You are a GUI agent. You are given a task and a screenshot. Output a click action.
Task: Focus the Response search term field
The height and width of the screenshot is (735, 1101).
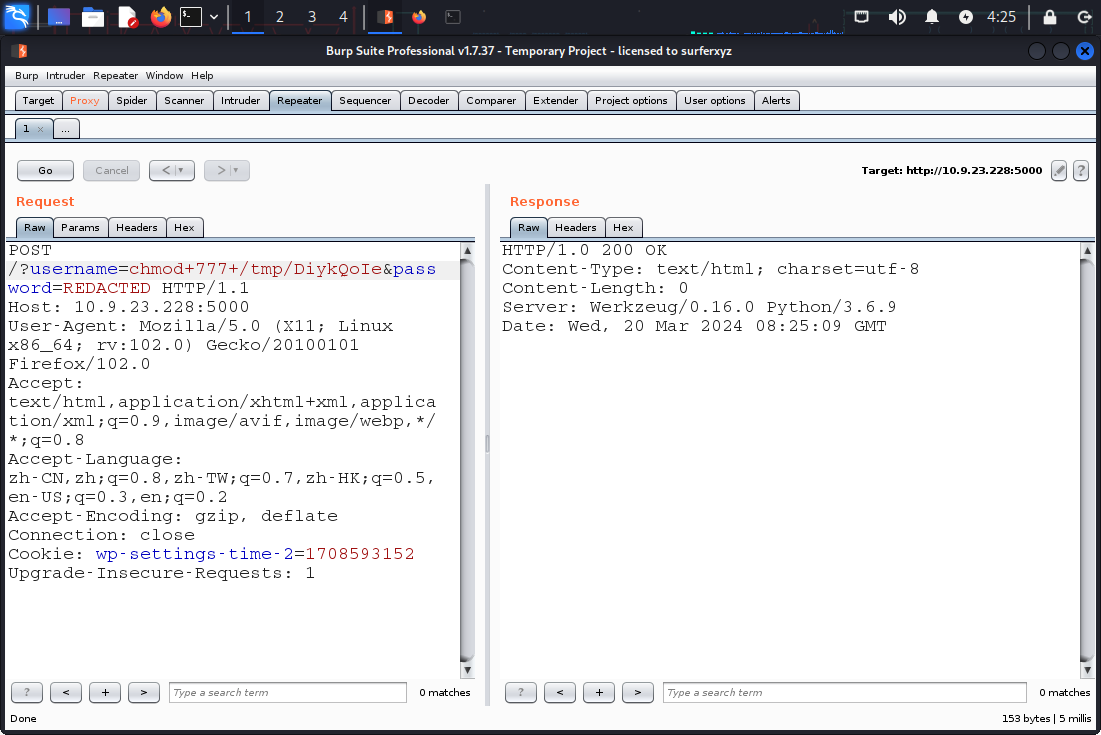point(845,692)
